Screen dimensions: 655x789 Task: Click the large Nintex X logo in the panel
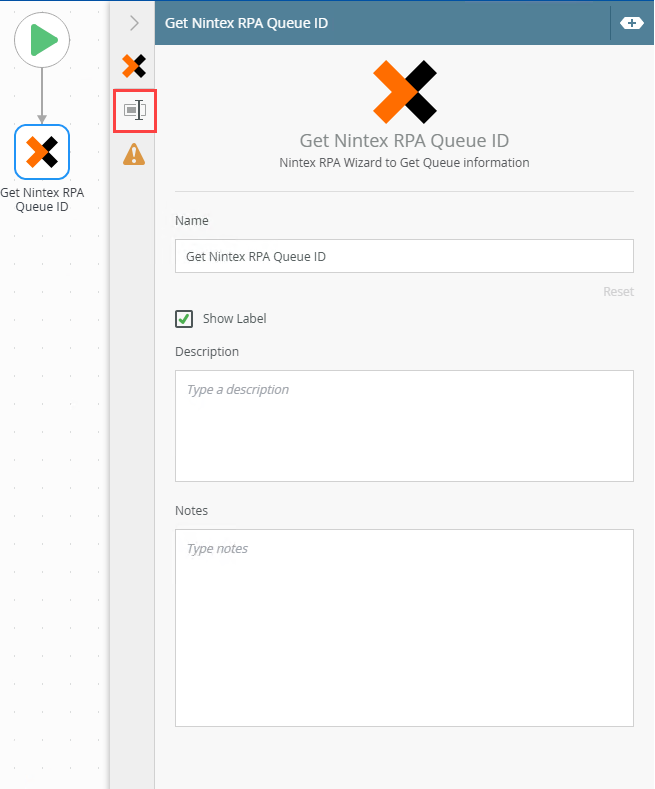click(x=404, y=92)
